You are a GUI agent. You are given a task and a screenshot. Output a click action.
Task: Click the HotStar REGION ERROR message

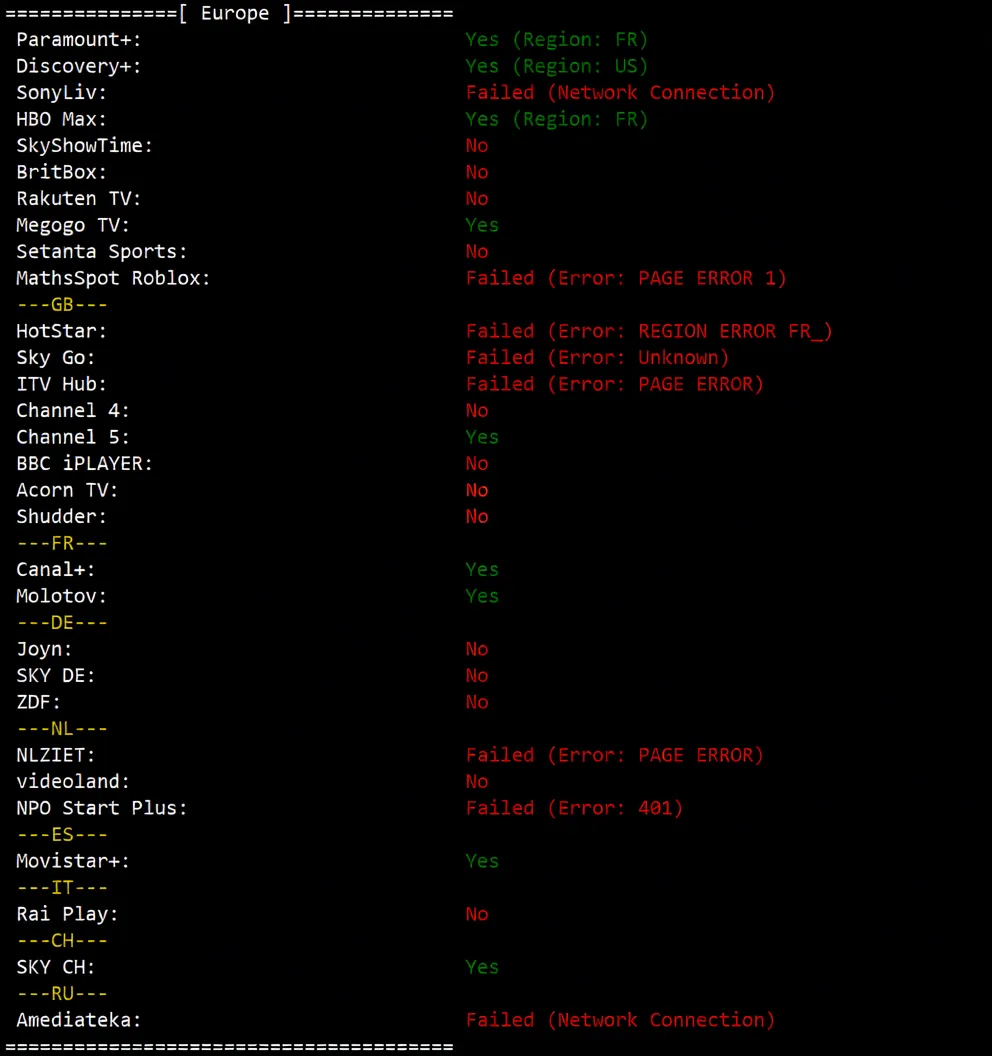click(x=649, y=331)
